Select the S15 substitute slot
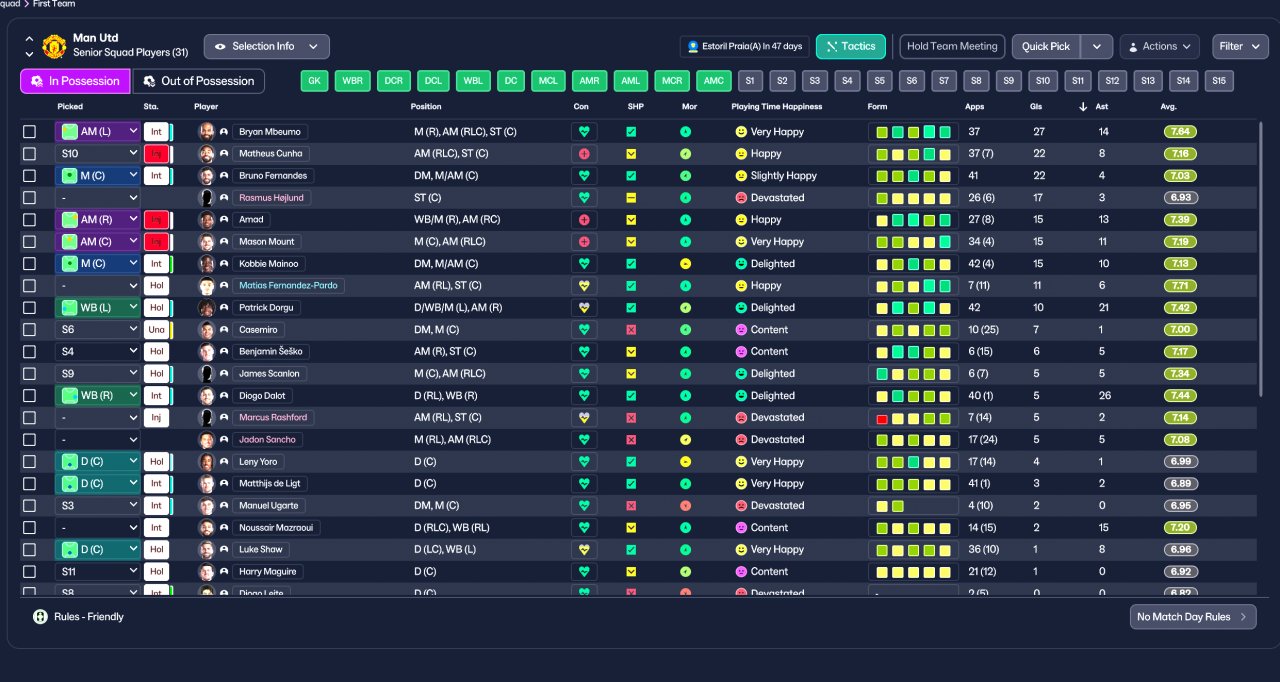Image resolution: width=1280 pixels, height=682 pixels. (1218, 81)
